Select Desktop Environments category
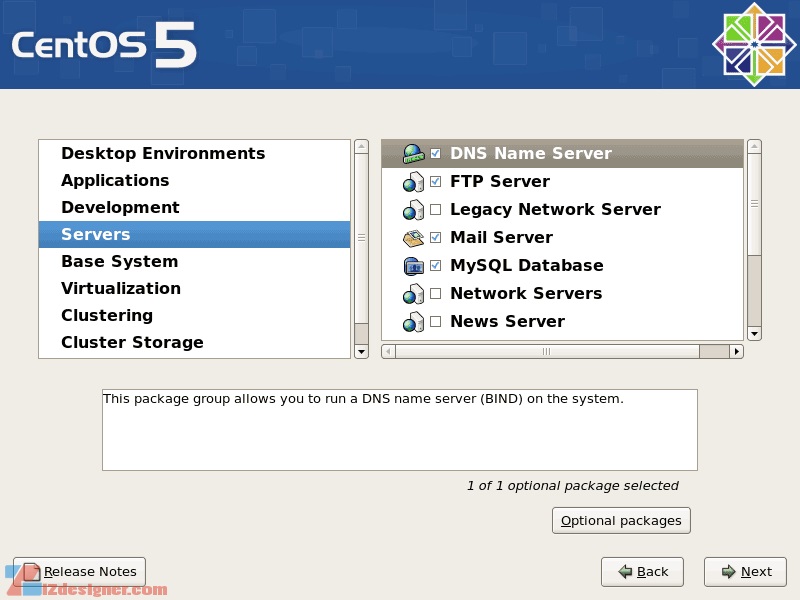800x600 pixels. pos(194,154)
